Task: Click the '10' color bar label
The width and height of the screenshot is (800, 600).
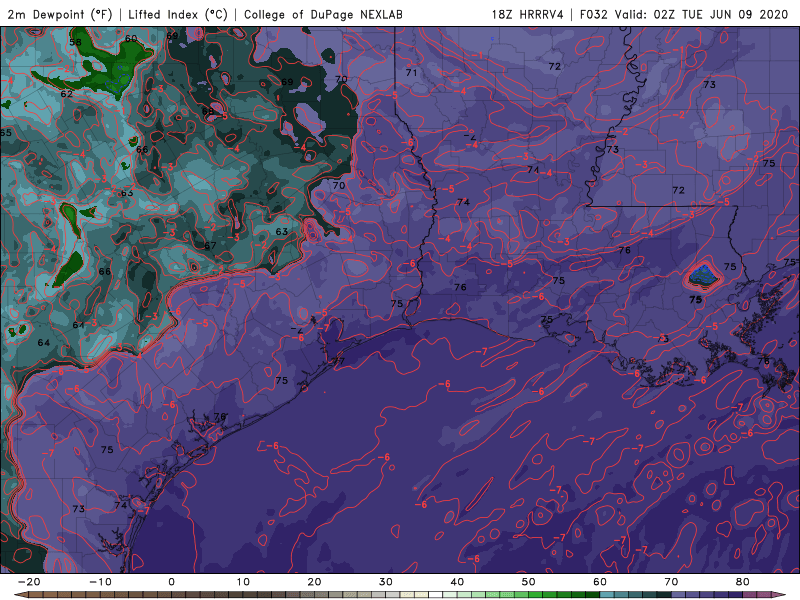Action: (243, 582)
